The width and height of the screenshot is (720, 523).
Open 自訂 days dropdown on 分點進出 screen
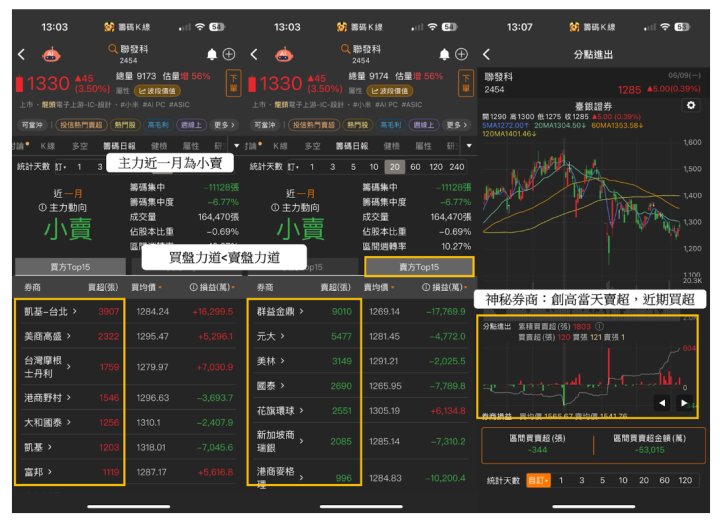[x=538, y=480]
